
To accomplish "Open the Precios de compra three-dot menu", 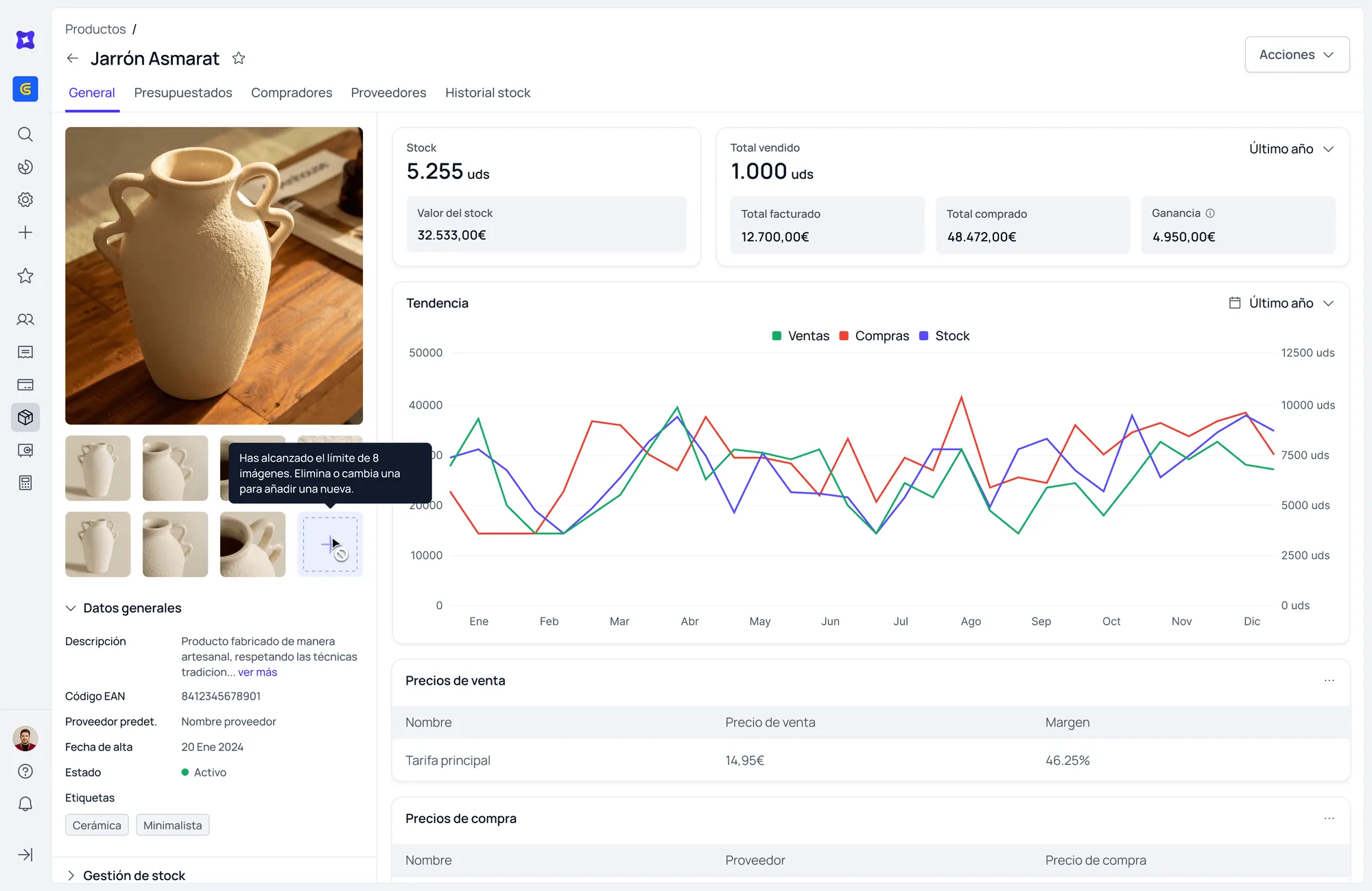I will point(1329,818).
